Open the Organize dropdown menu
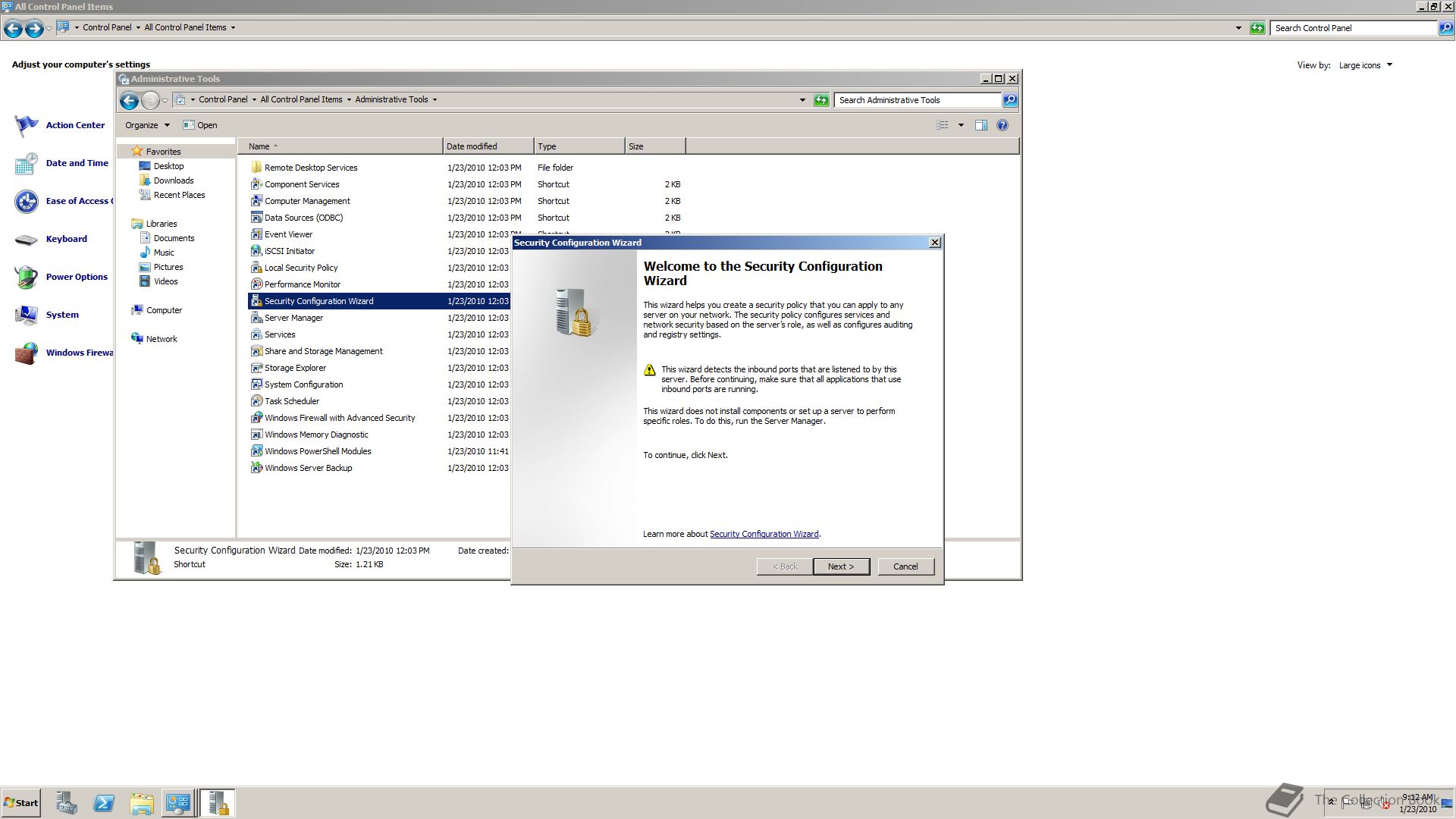 (x=147, y=125)
